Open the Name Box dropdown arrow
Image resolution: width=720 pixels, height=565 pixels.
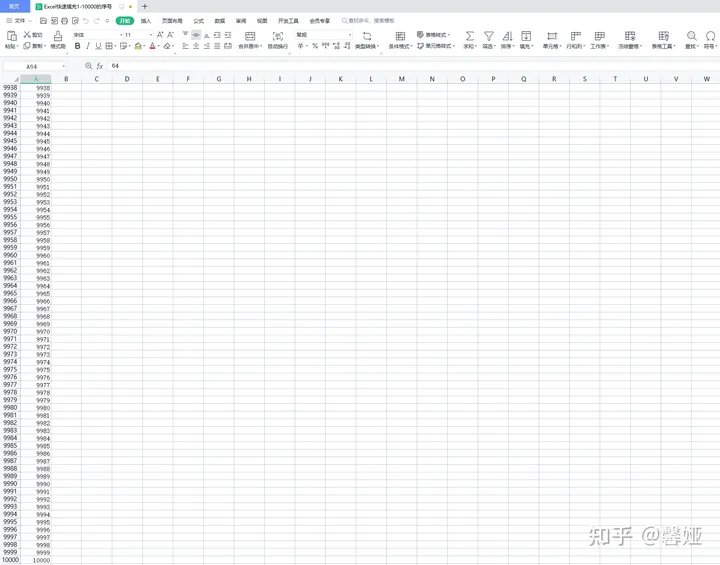[63, 66]
